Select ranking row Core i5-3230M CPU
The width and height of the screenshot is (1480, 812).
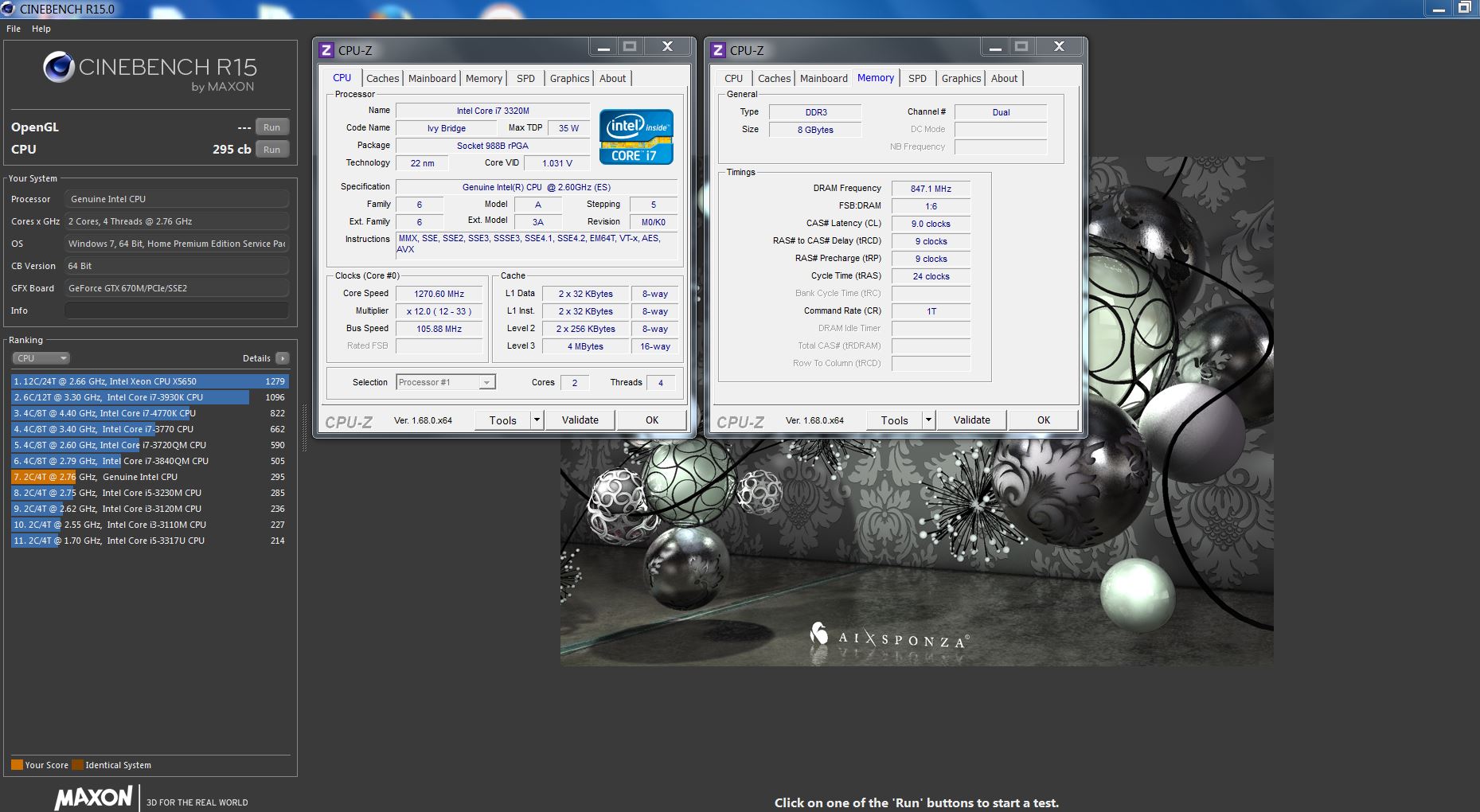coord(150,493)
